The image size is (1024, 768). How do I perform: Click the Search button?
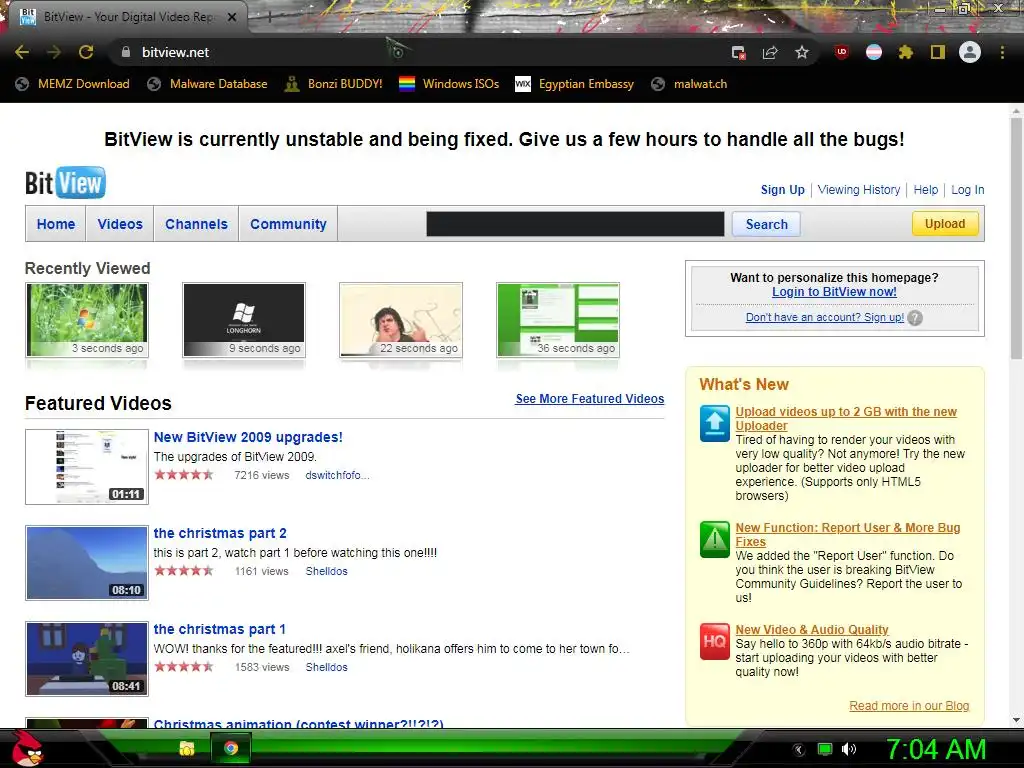tap(767, 224)
